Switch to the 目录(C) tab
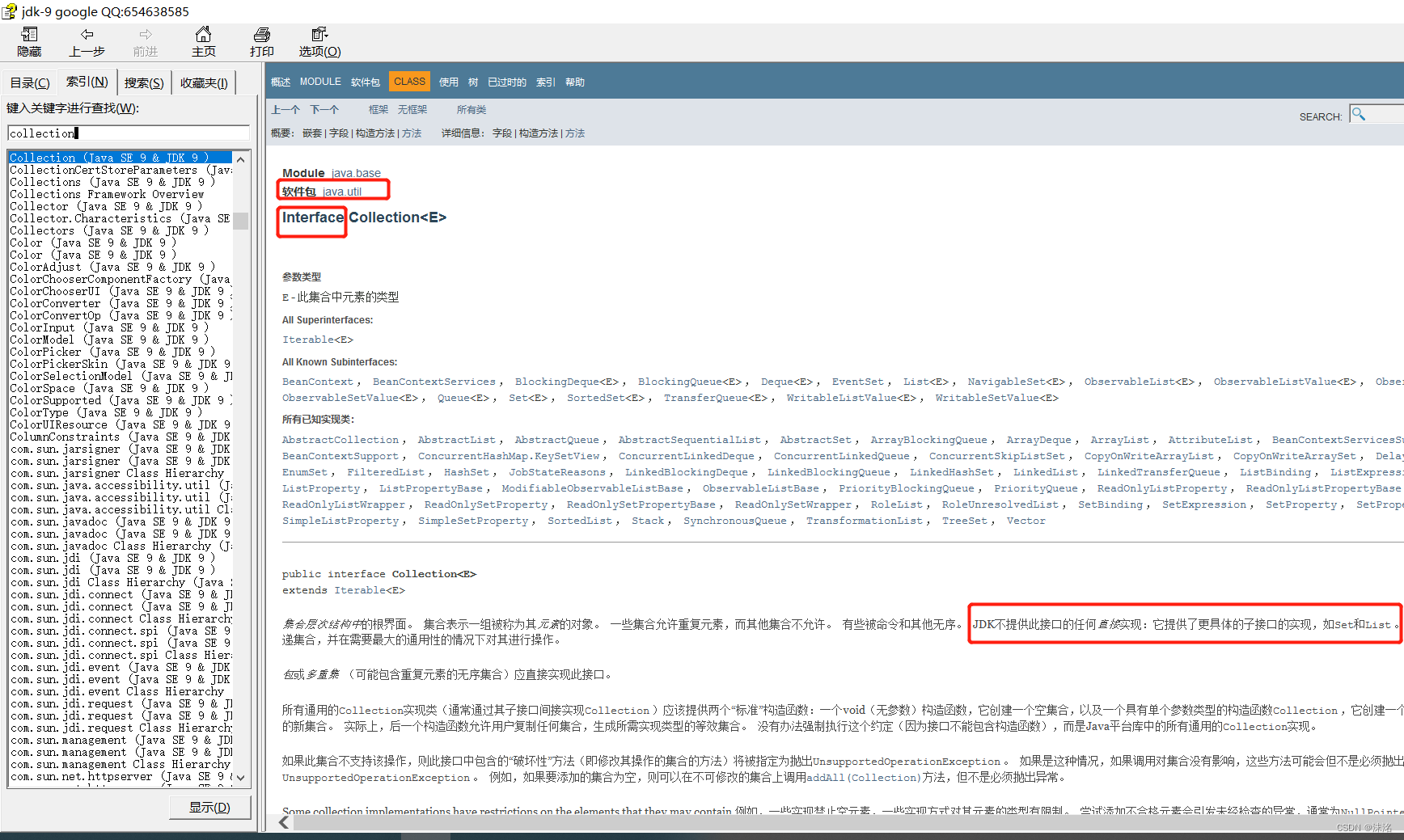Screen dimensions: 1404x840 29,82
